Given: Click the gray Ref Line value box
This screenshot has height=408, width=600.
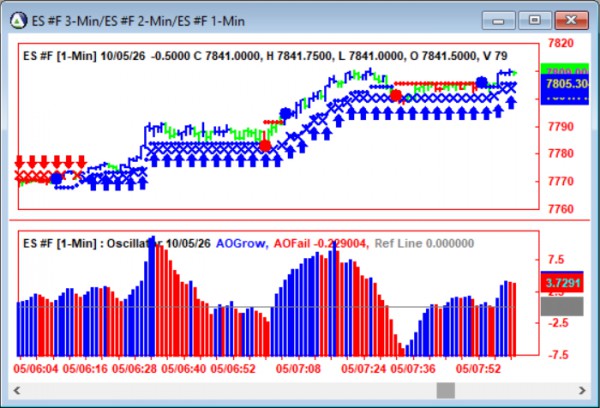Looking at the screenshot, I should tap(562, 306).
